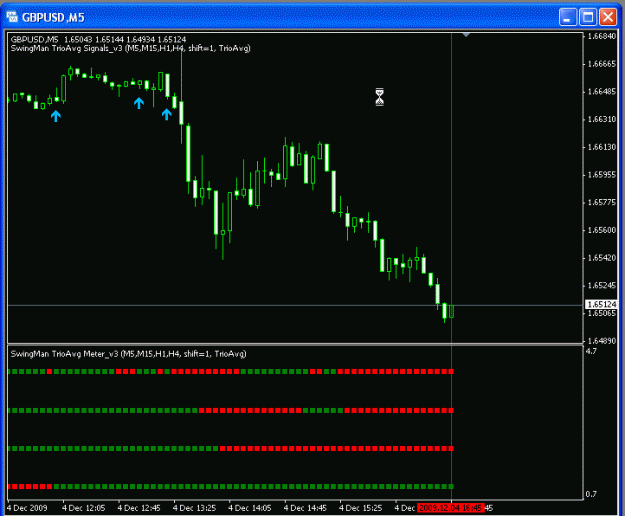Click the 4 Dec 15:25 time axis label
The image size is (625, 516).
(x=361, y=508)
